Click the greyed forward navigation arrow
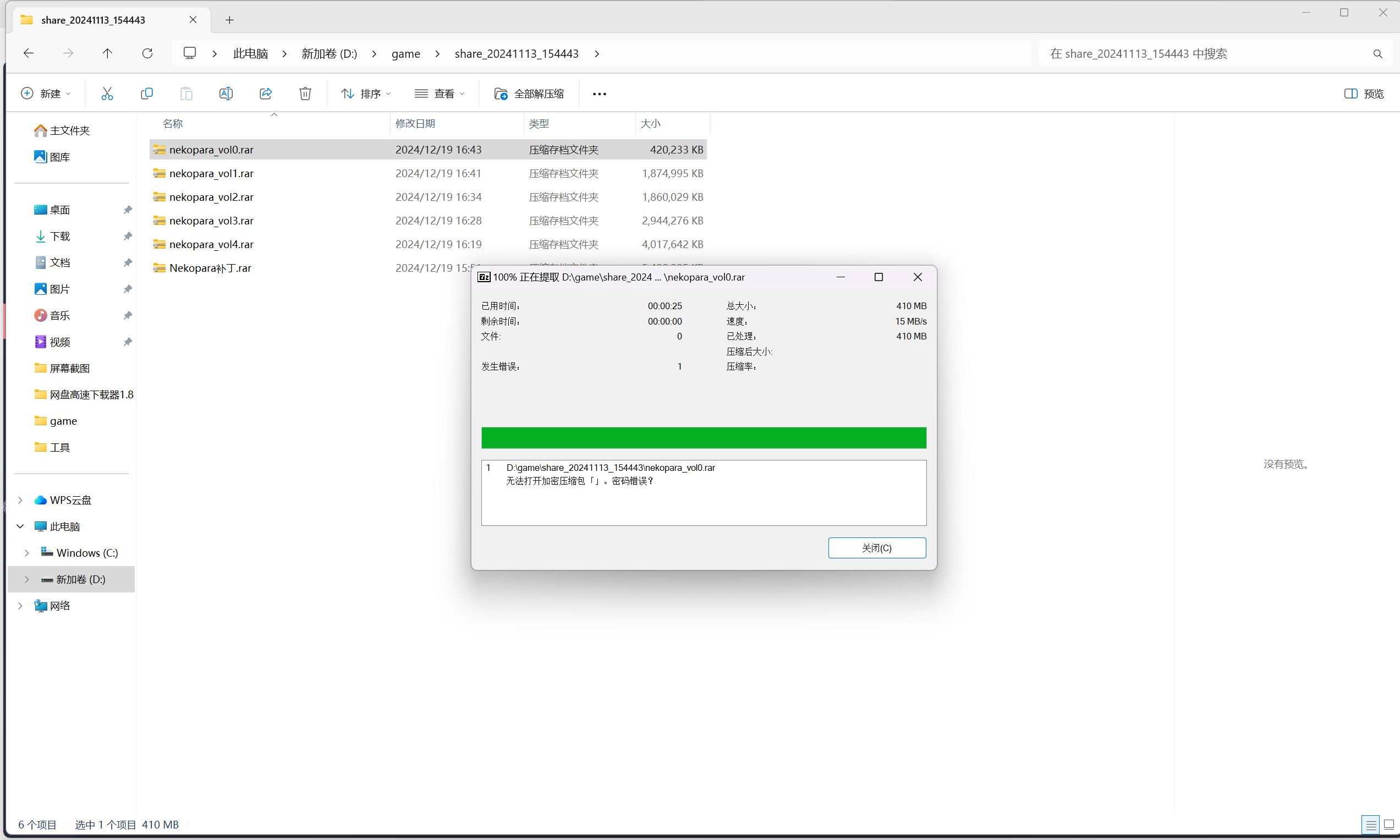Screen dimensions: 1400x840 click(68, 53)
